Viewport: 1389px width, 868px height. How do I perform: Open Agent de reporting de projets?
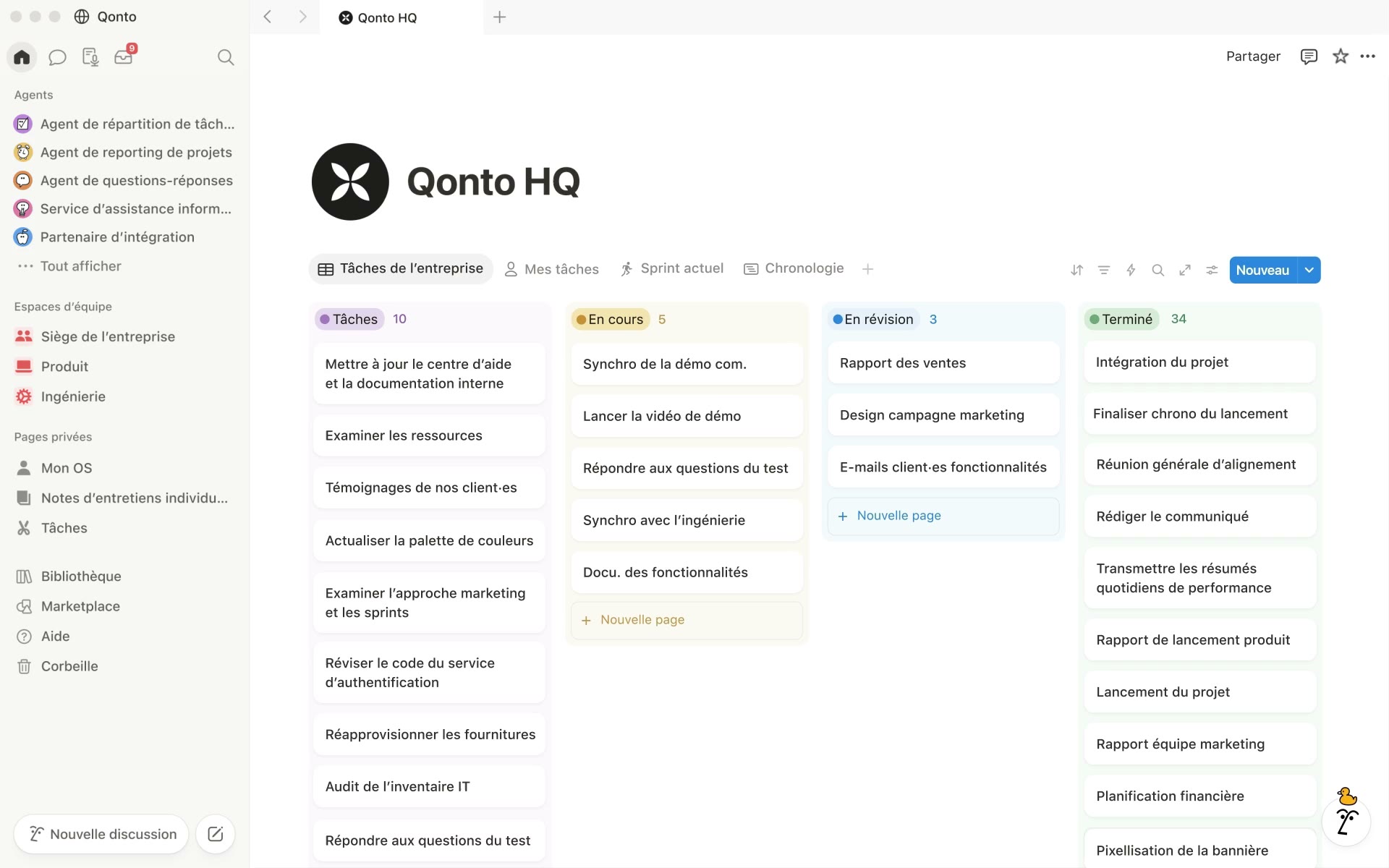coord(124,152)
